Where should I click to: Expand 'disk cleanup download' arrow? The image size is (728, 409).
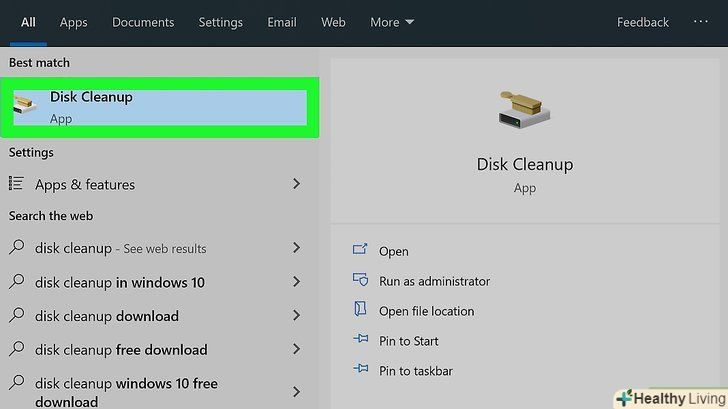[296, 315]
